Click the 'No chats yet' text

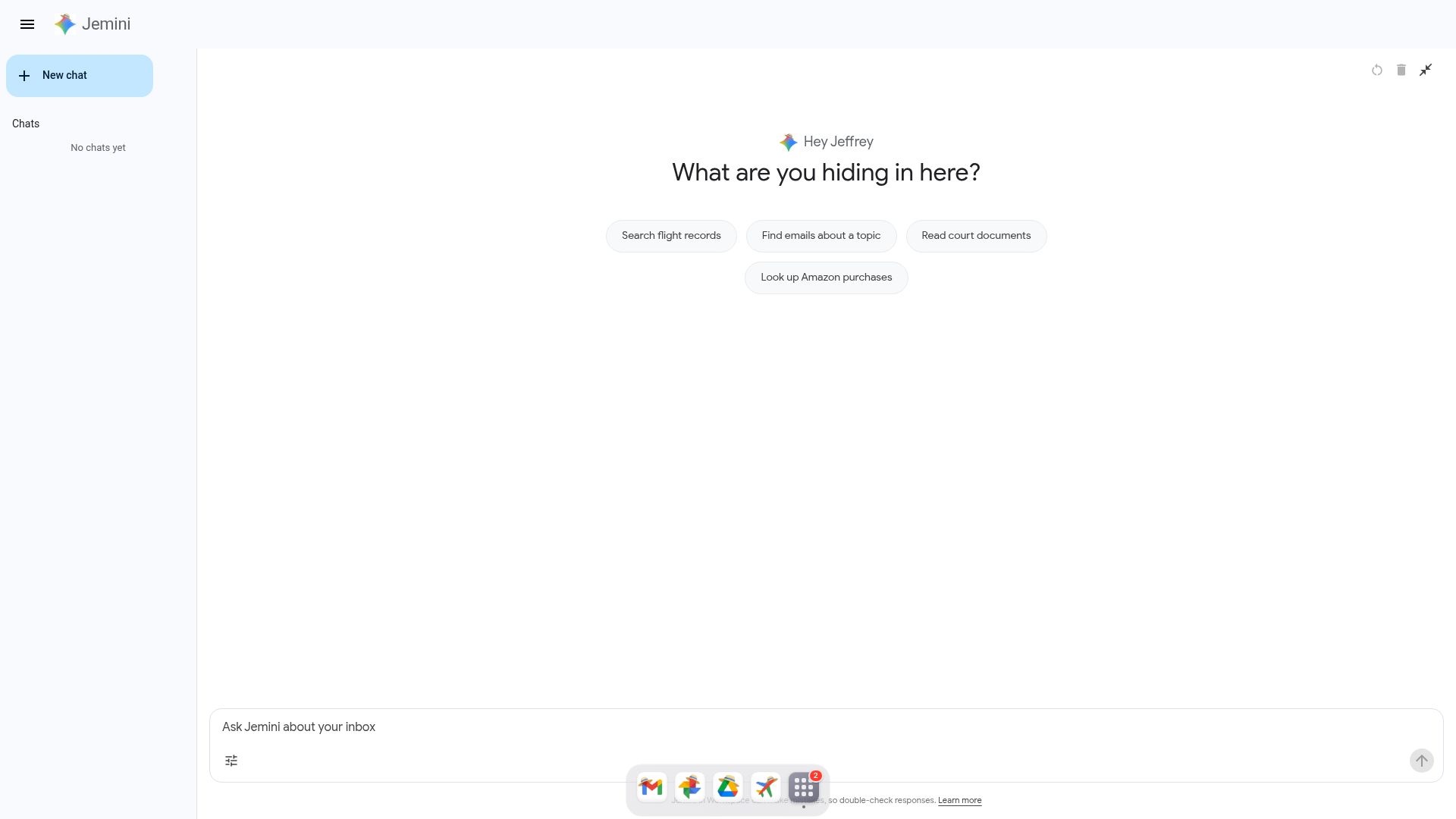tap(98, 148)
